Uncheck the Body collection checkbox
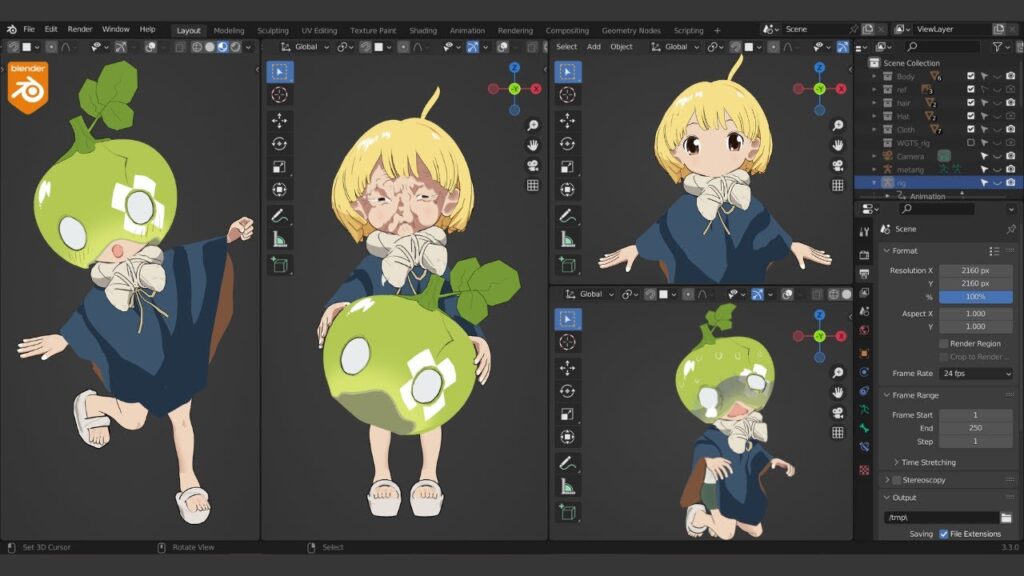 (x=970, y=77)
